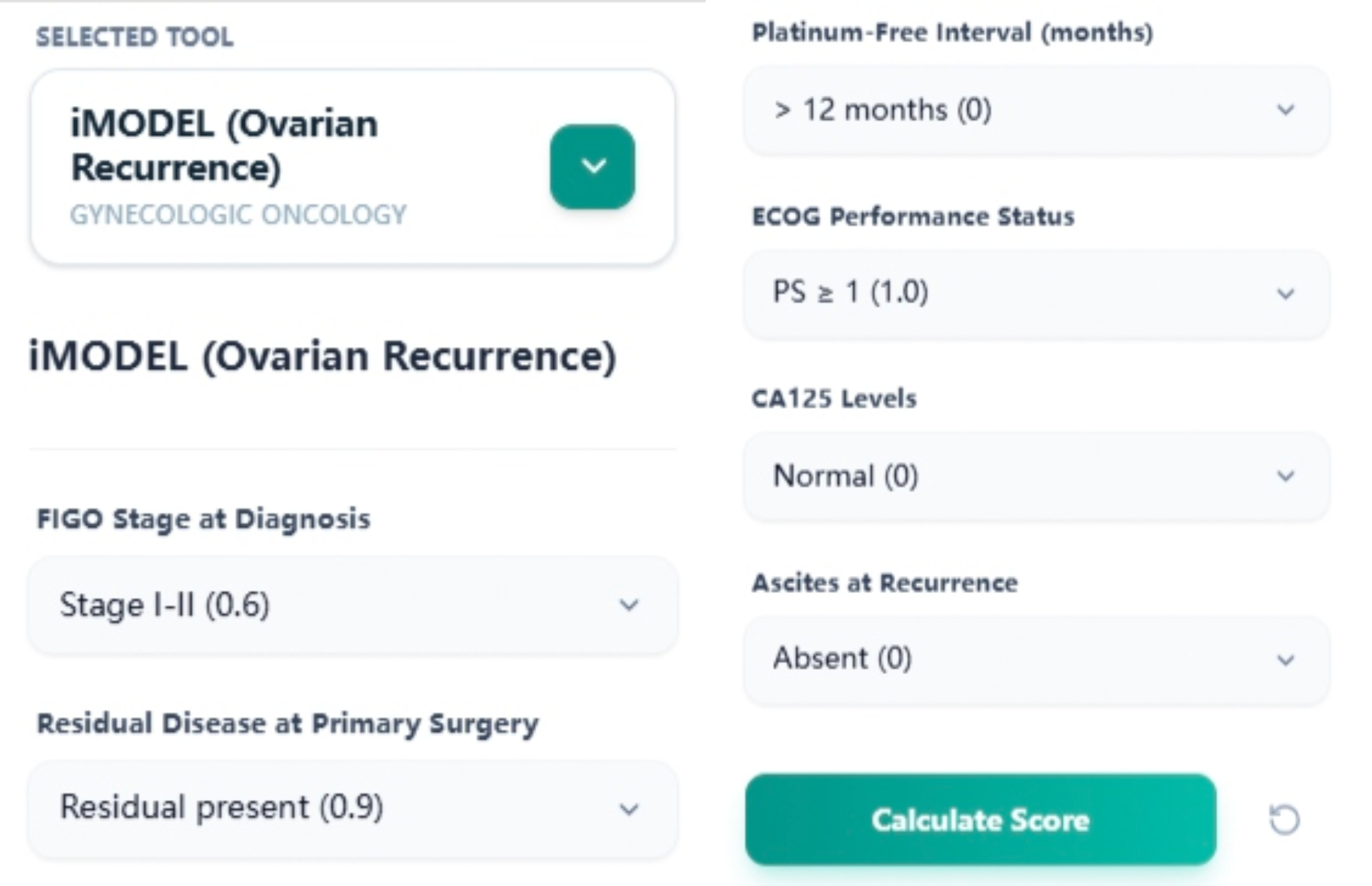Click the chevron arrow in FIGO Stage field
This screenshot has height=886, width=1372.
pos(629,605)
